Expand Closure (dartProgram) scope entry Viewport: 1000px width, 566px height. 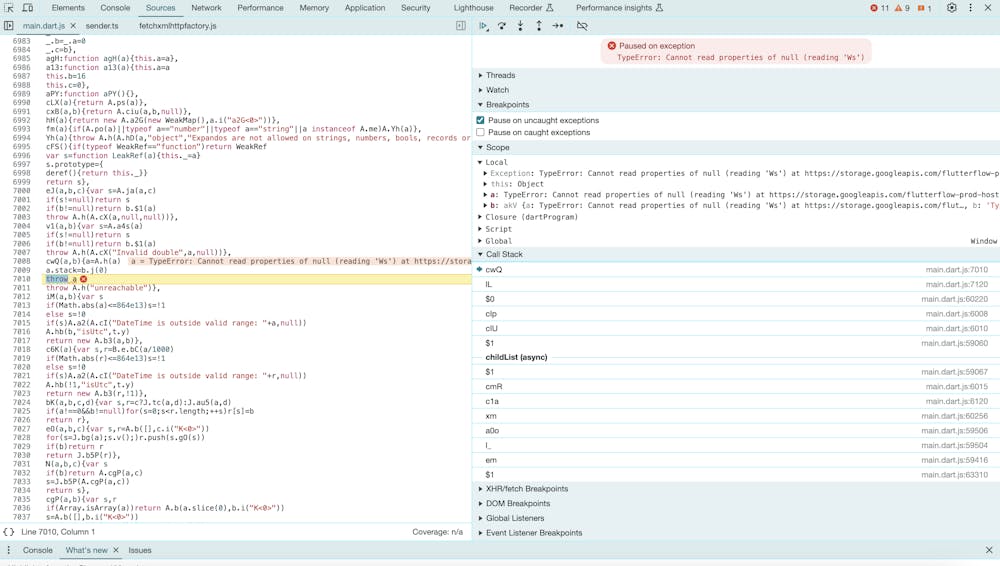click(x=531, y=217)
